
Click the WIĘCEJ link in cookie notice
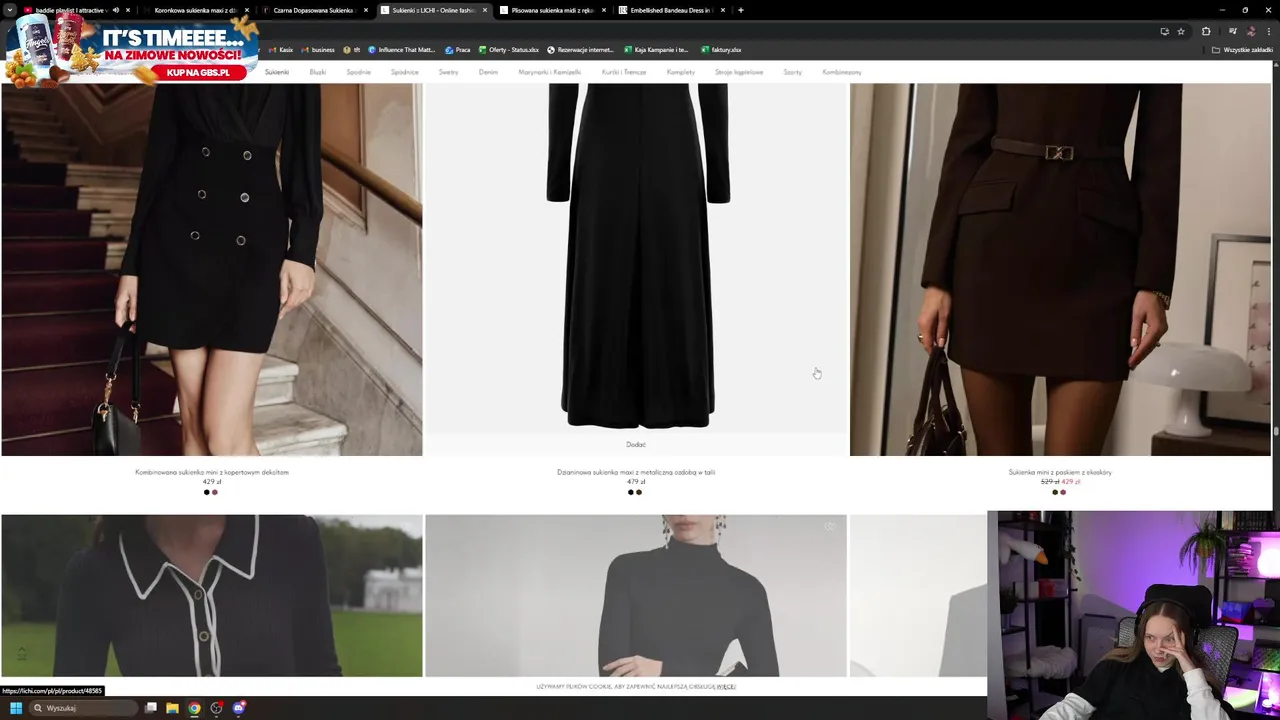tap(726, 687)
